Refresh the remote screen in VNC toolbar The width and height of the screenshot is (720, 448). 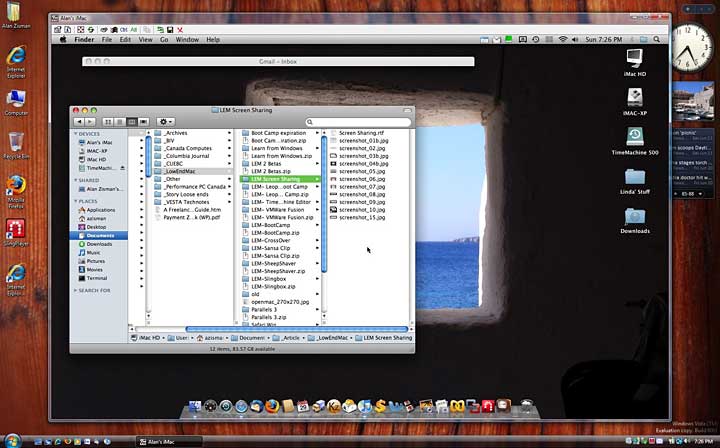[x=90, y=30]
